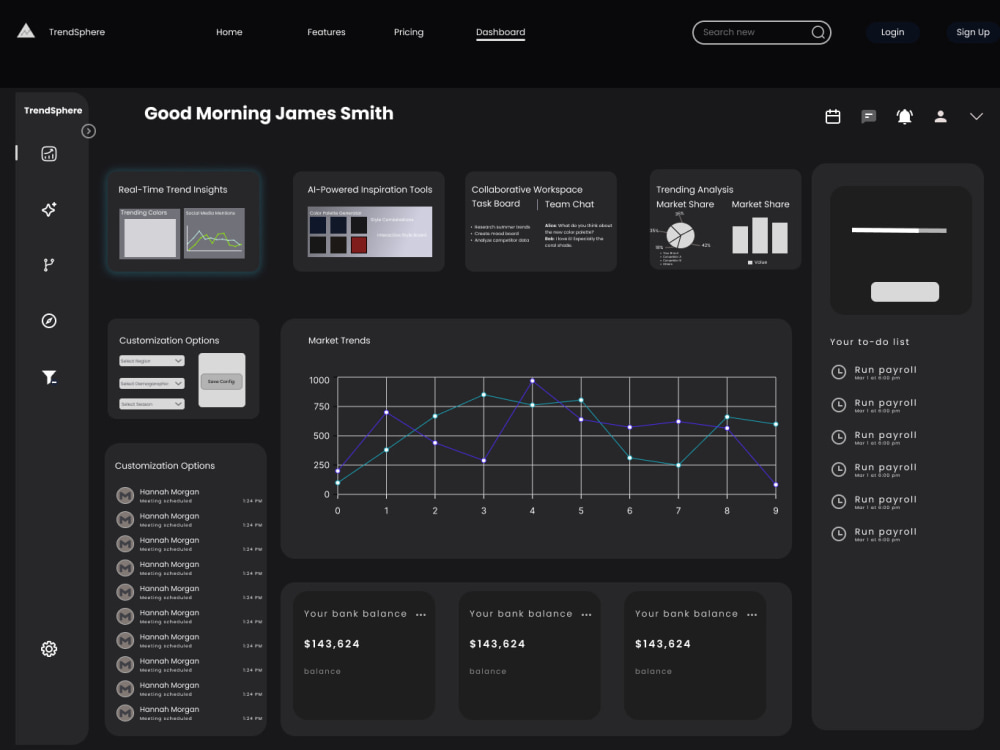Collapse the sidebar with the arrow button
Image resolution: width=1000 pixels, height=750 pixels.
(x=89, y=131)
